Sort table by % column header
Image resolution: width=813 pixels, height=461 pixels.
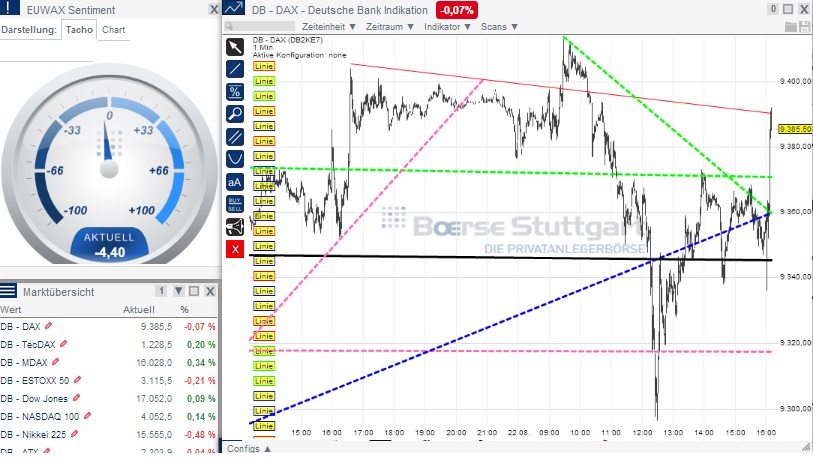coord(184,310)
